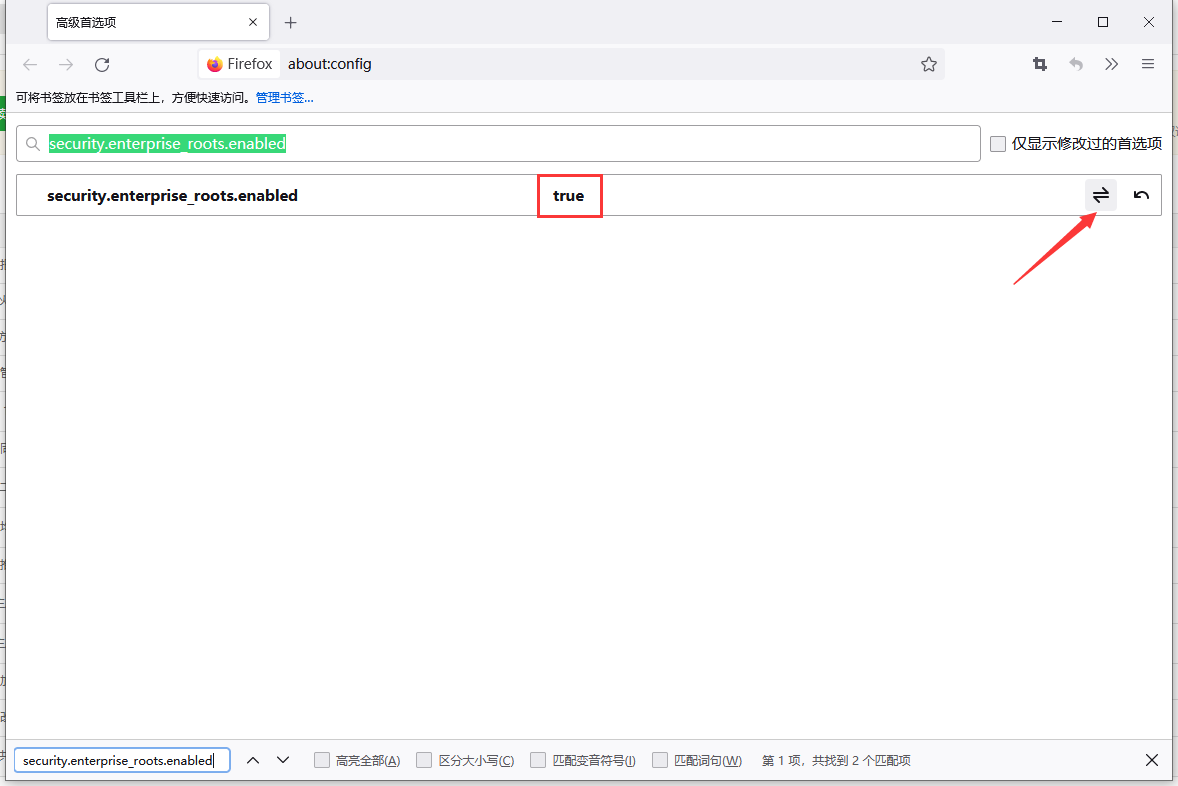Click inside the find bar text field
Image resolution: width=1178 pixels, height=786 pixels.
tap(120, 760)
